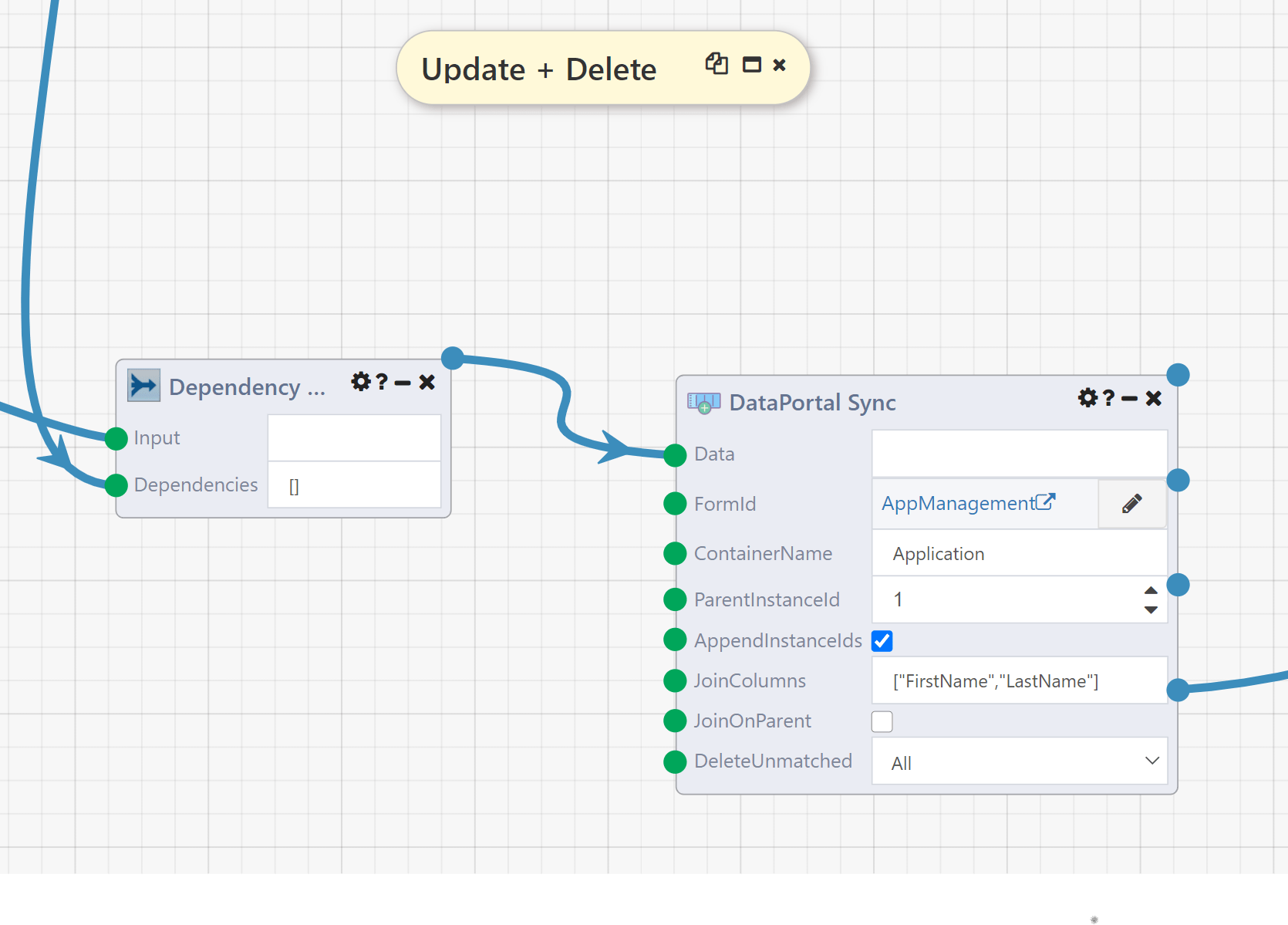
Task: Open settings gear on the DataPortal Sync node
Action: click(1087, 398)
